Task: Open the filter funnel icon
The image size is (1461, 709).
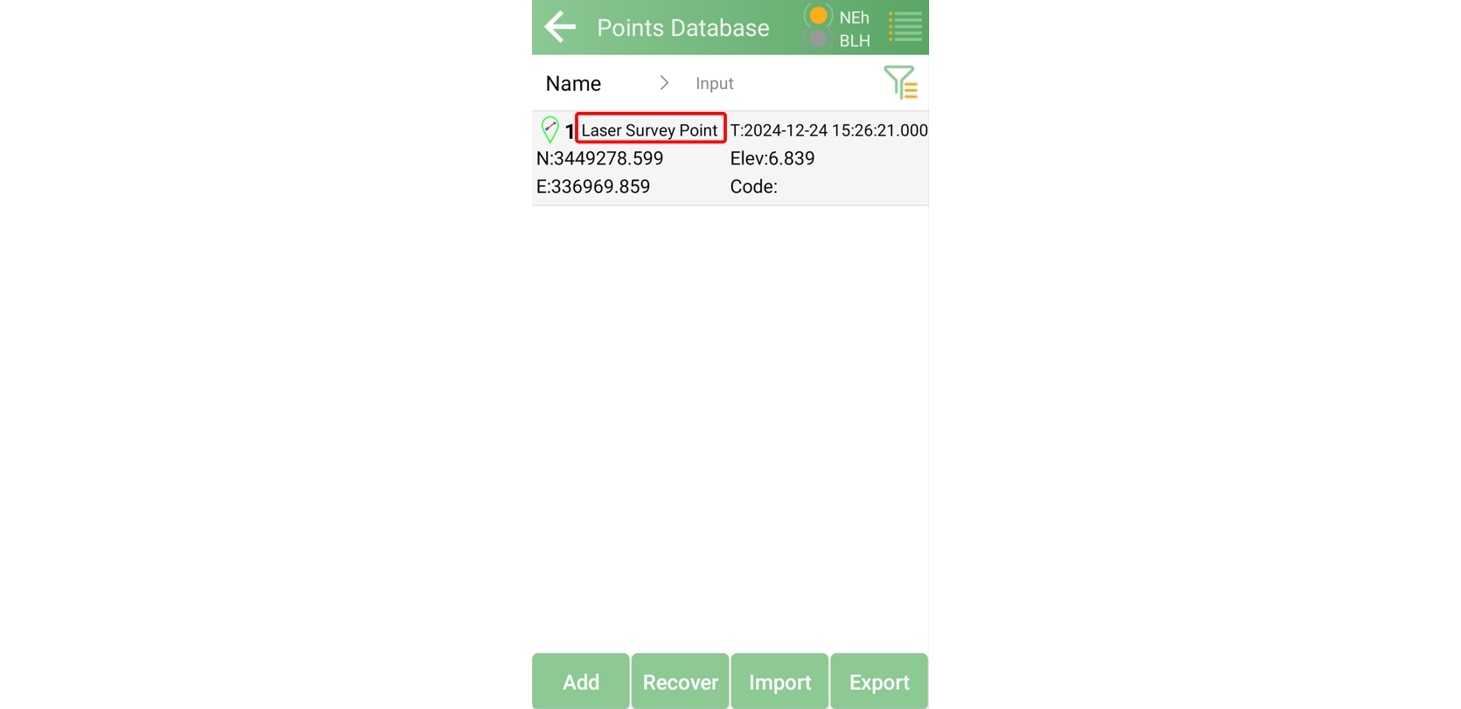Action: point(900,83)
